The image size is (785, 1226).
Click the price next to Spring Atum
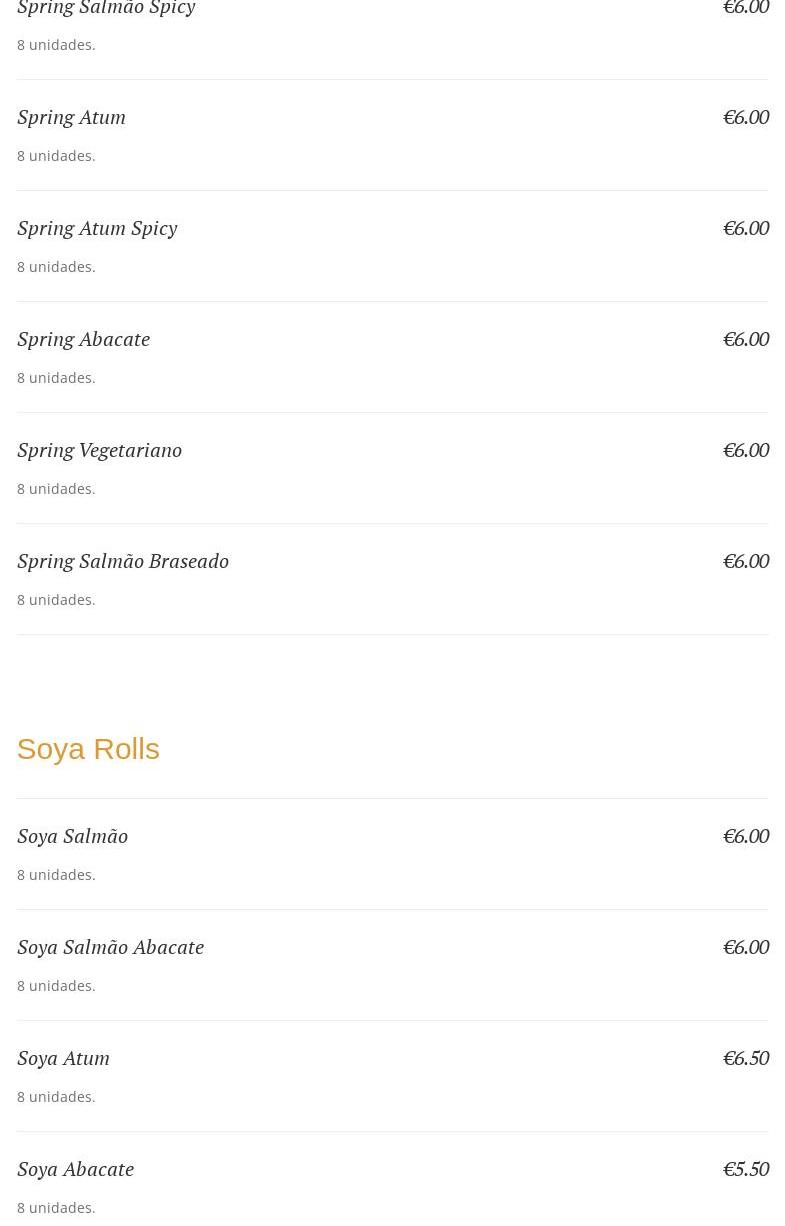[x=745, y=117]
